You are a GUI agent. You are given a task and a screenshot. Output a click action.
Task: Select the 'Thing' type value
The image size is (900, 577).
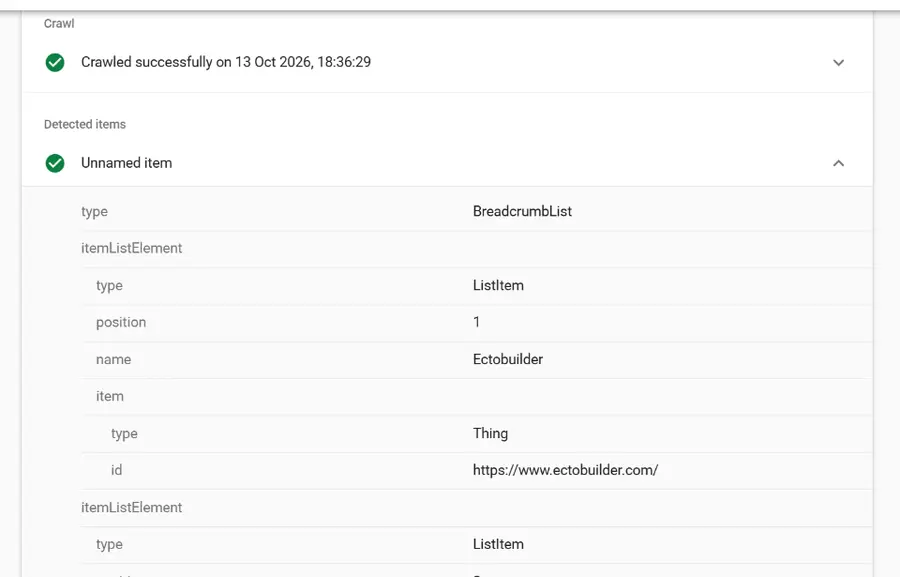[x=490, y=433]
